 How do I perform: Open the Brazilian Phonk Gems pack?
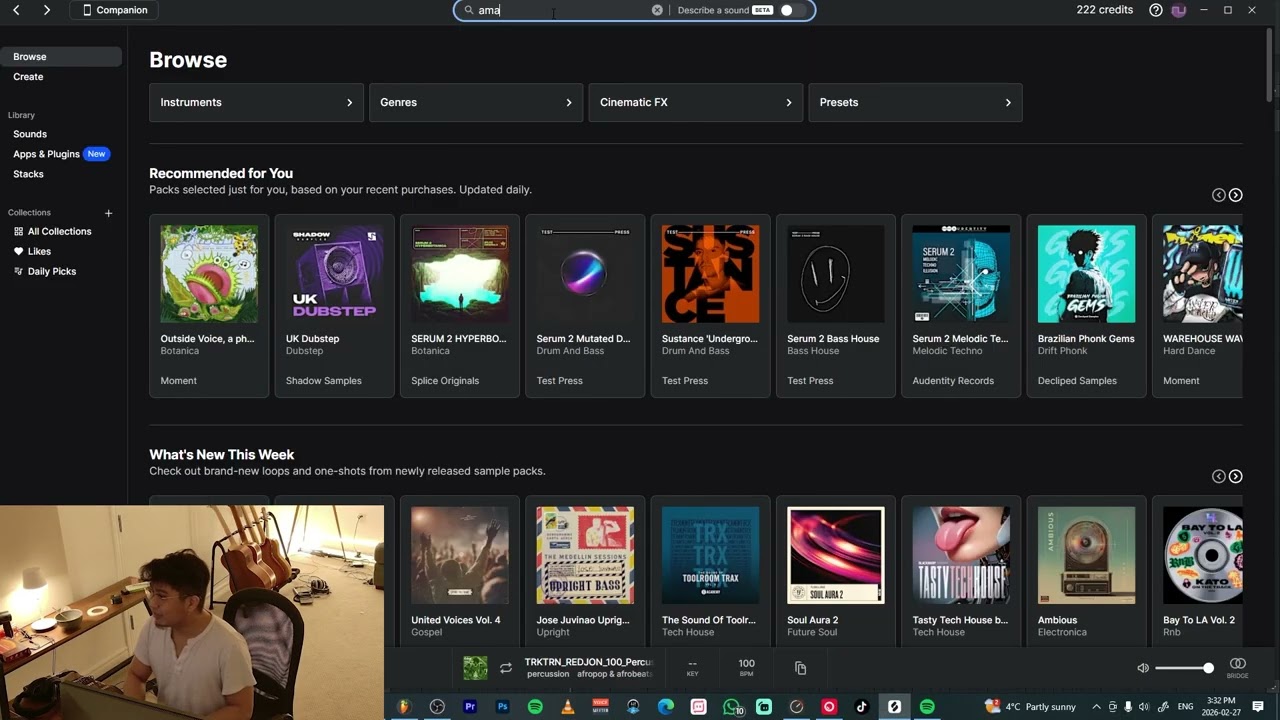[x=1086, y=306]
